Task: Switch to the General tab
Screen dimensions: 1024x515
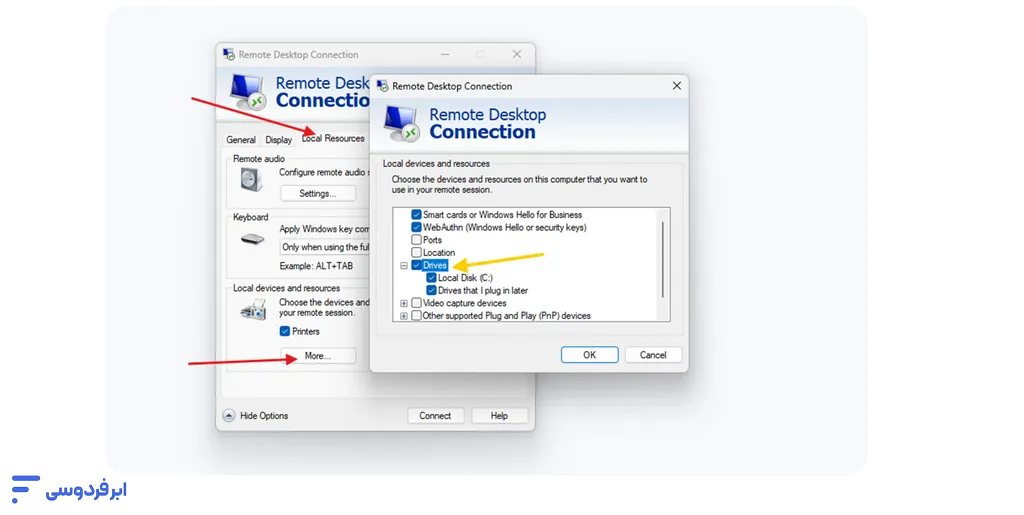Action: coord(240,140)
